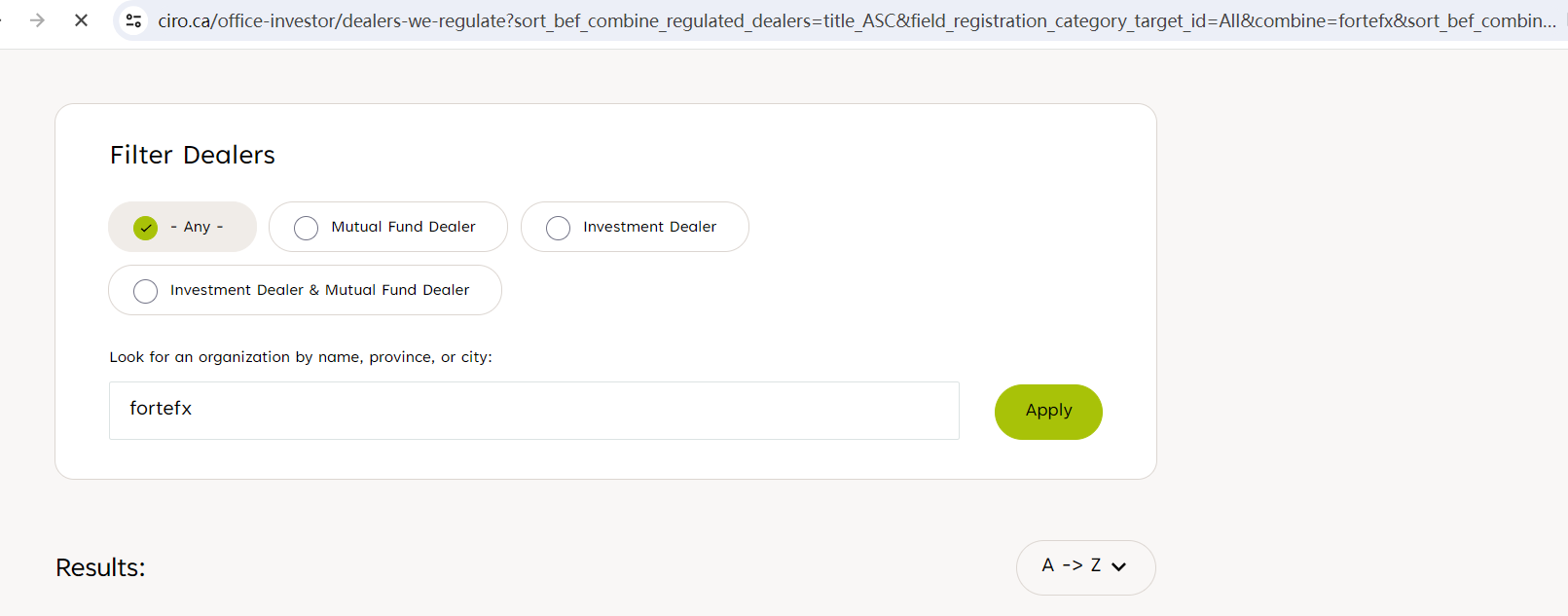Click the empty right side of organization field
Image resolution: width=1568 pixels, height=616 pixels.
[779, 411]
